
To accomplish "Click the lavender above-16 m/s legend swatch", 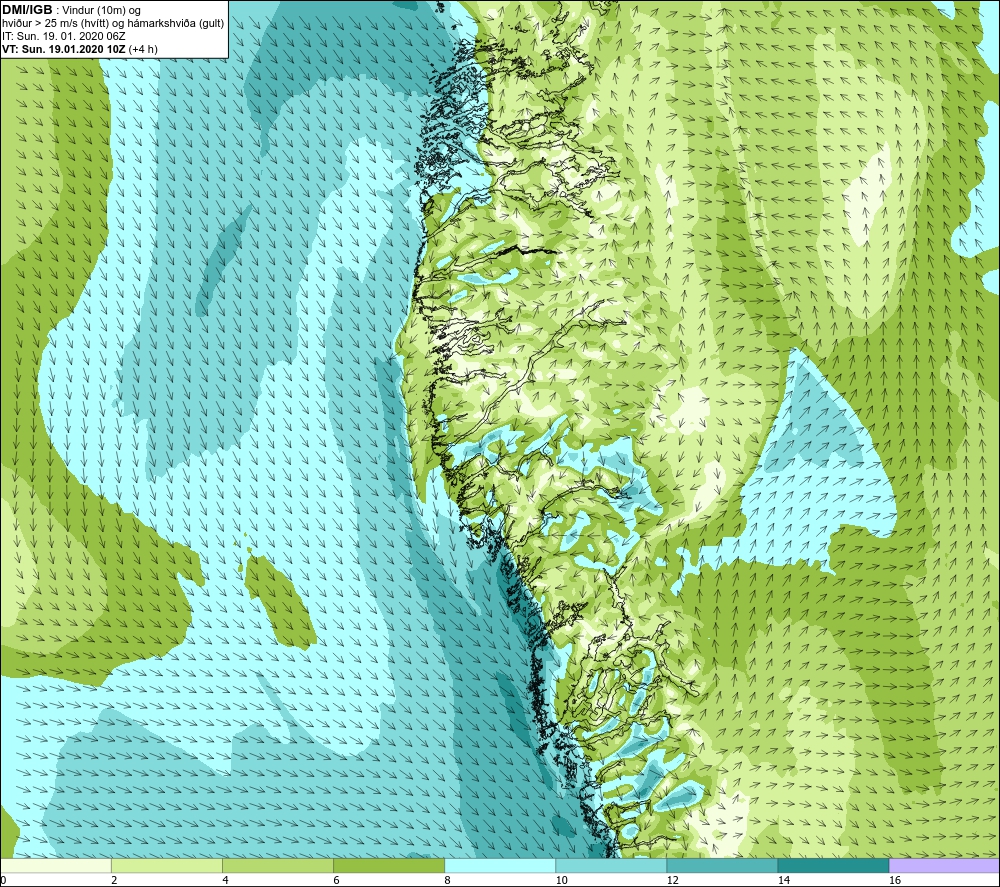I will coord(944,865).
